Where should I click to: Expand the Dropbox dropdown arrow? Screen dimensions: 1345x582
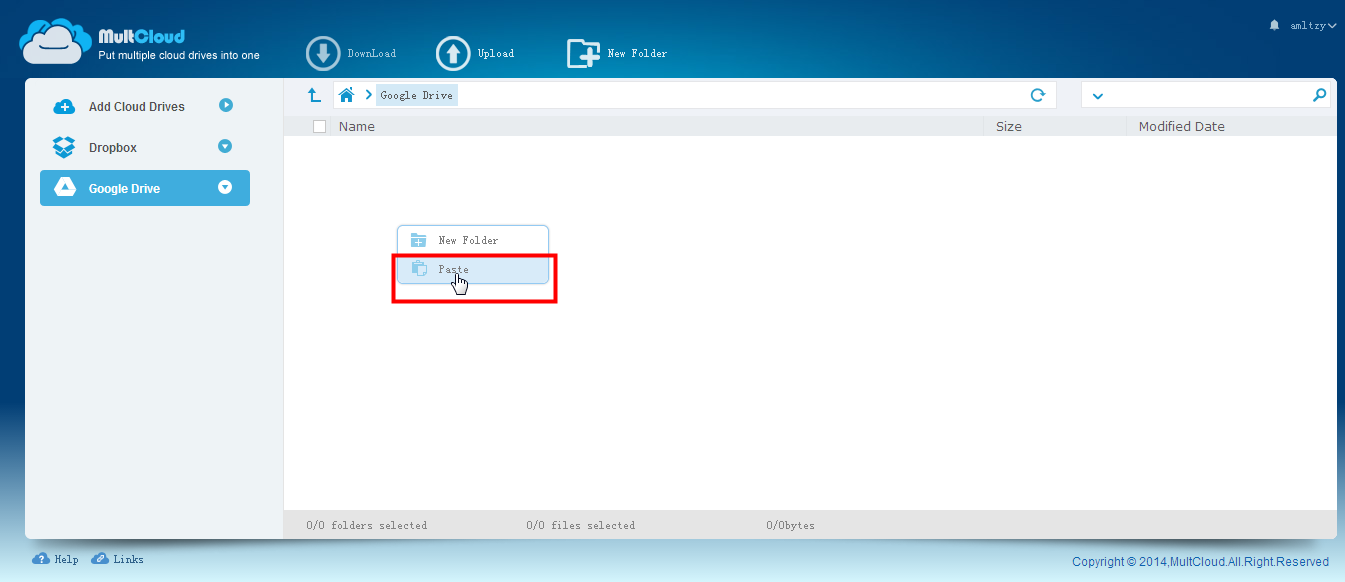click(x=225, y=146)
